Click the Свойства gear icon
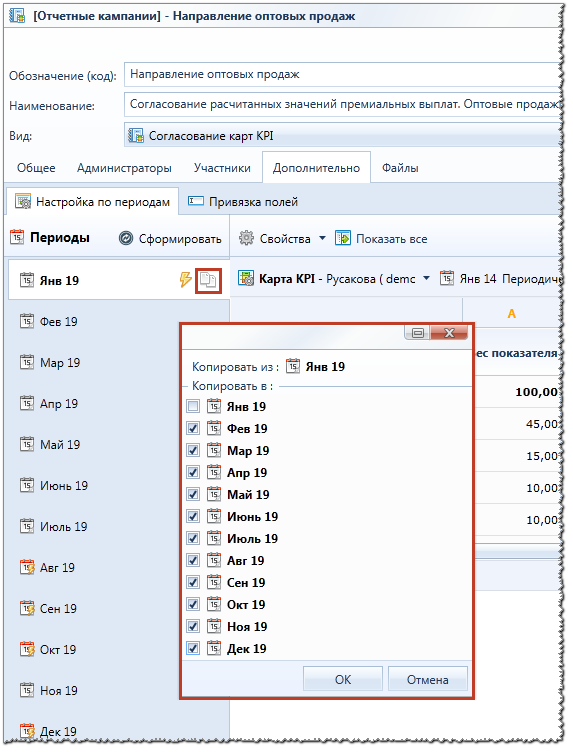Screen dimensions: 573x752 click(x=246, y=238)
